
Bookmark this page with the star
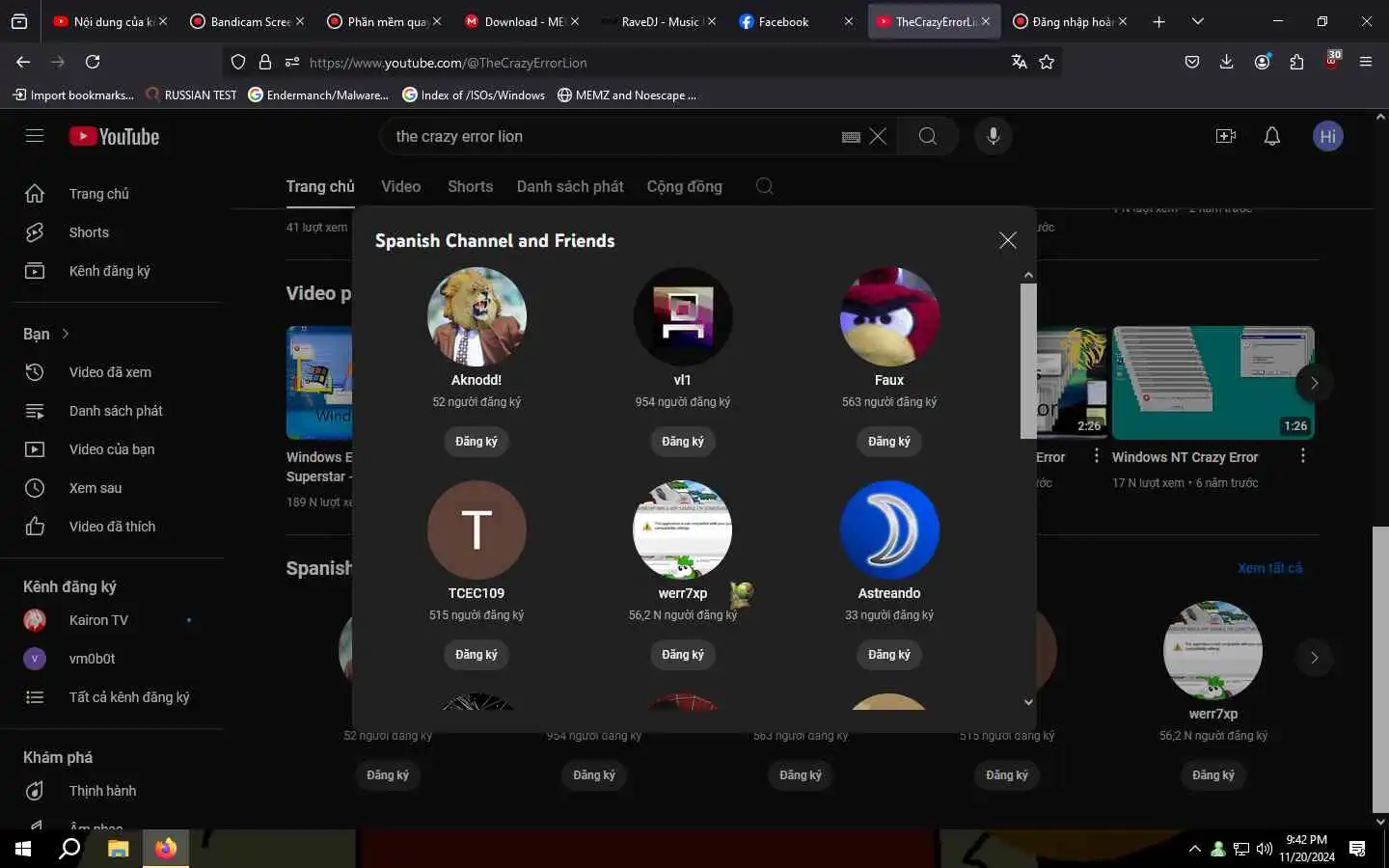coord(1047,62)
